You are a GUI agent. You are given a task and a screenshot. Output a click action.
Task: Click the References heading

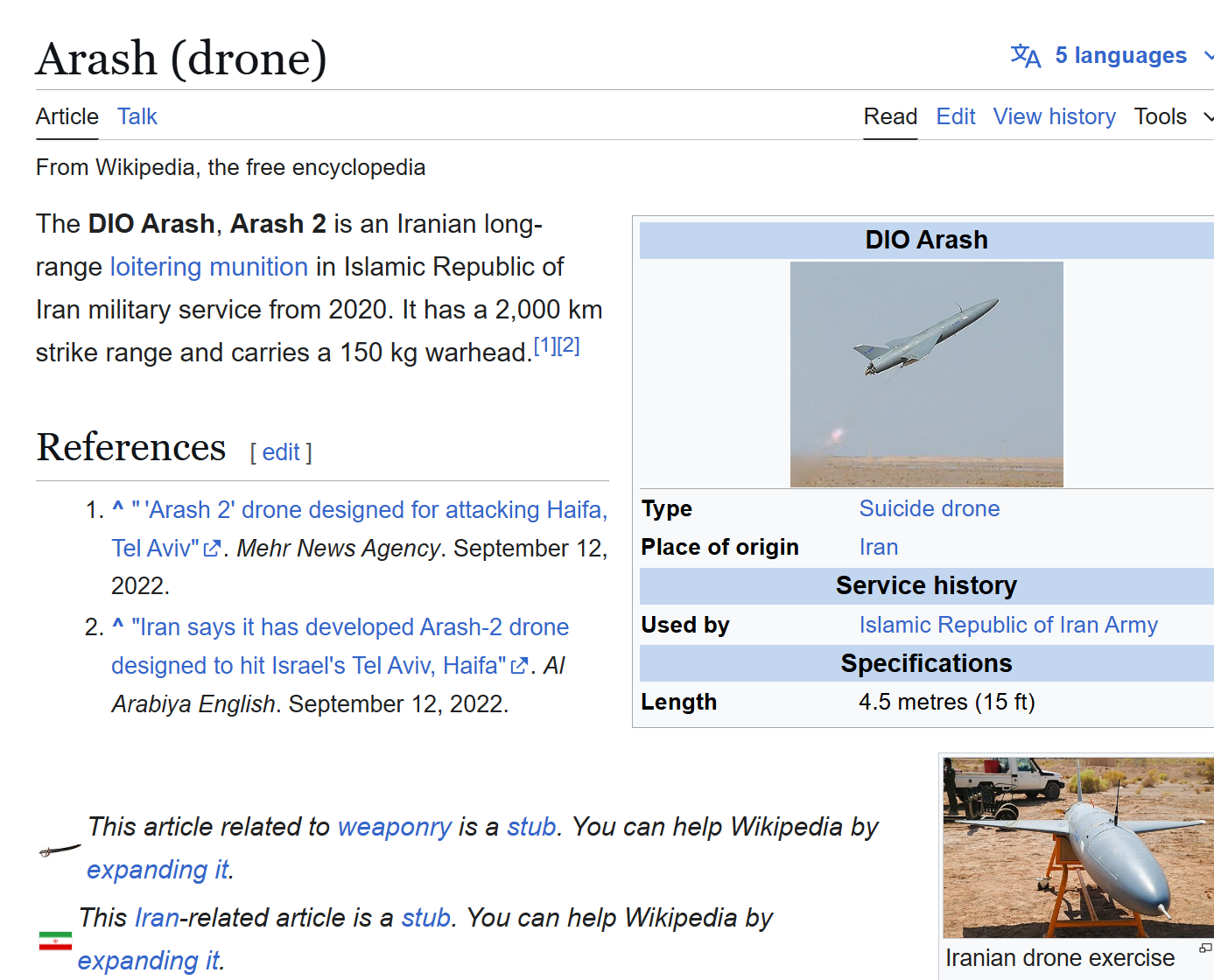coord(131,447)
